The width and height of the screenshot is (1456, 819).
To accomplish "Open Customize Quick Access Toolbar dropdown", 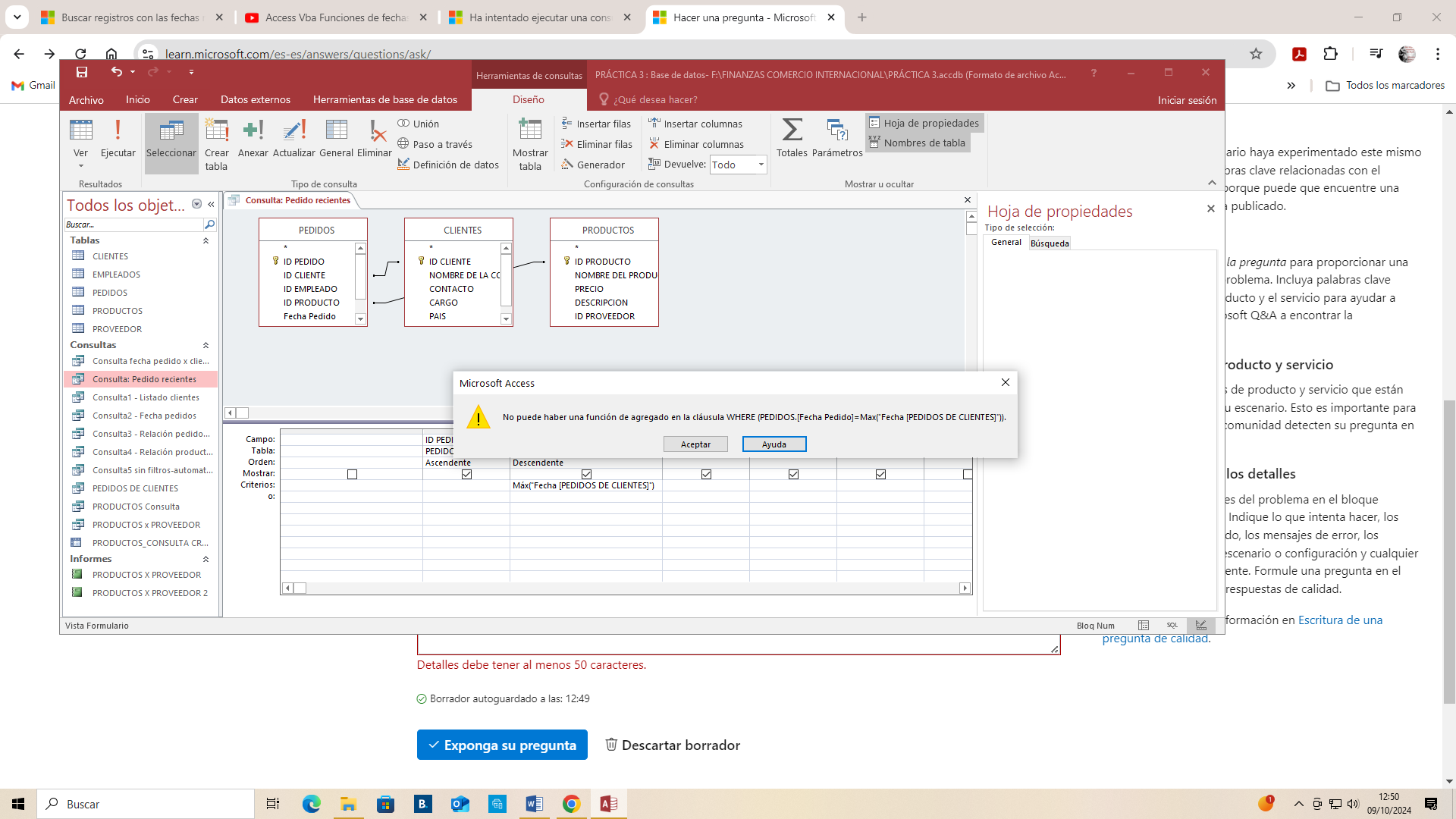I will (x=191, y=72).
